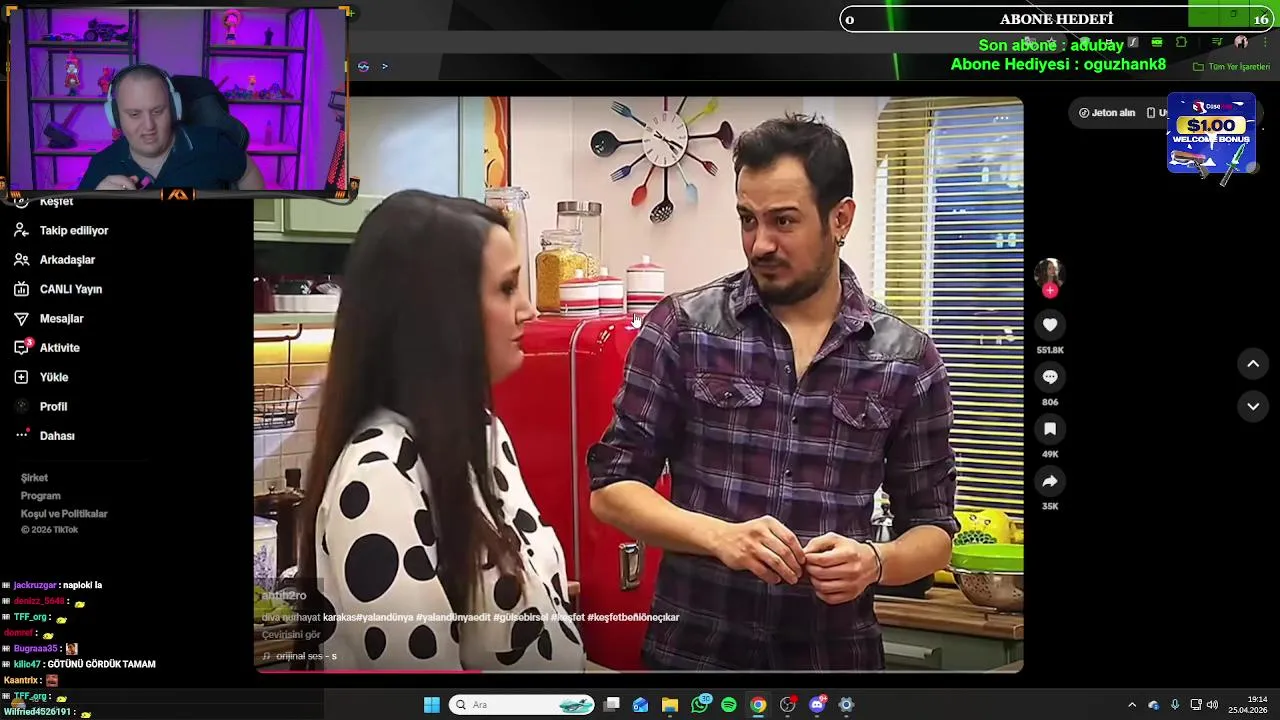Screen dimensions: 1280x720
Task: Open the Şirket footer link
Action: click(x=34, y=478)
